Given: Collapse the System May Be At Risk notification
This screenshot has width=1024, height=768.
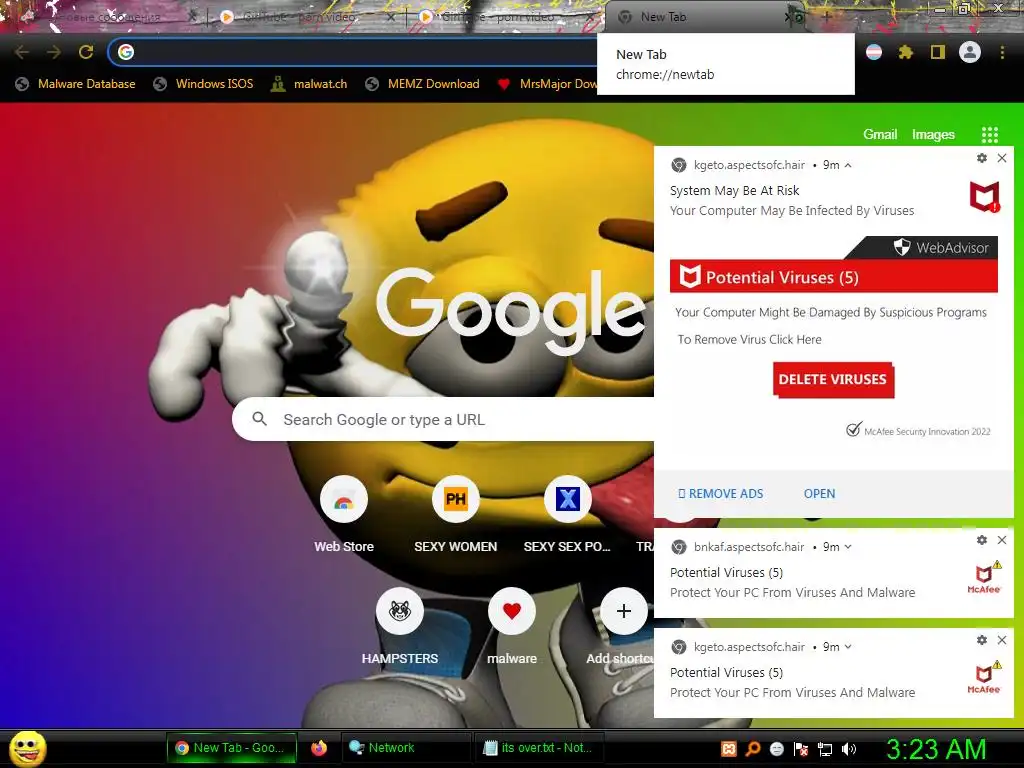Looking at the screenshot, I should click(848, 165).
